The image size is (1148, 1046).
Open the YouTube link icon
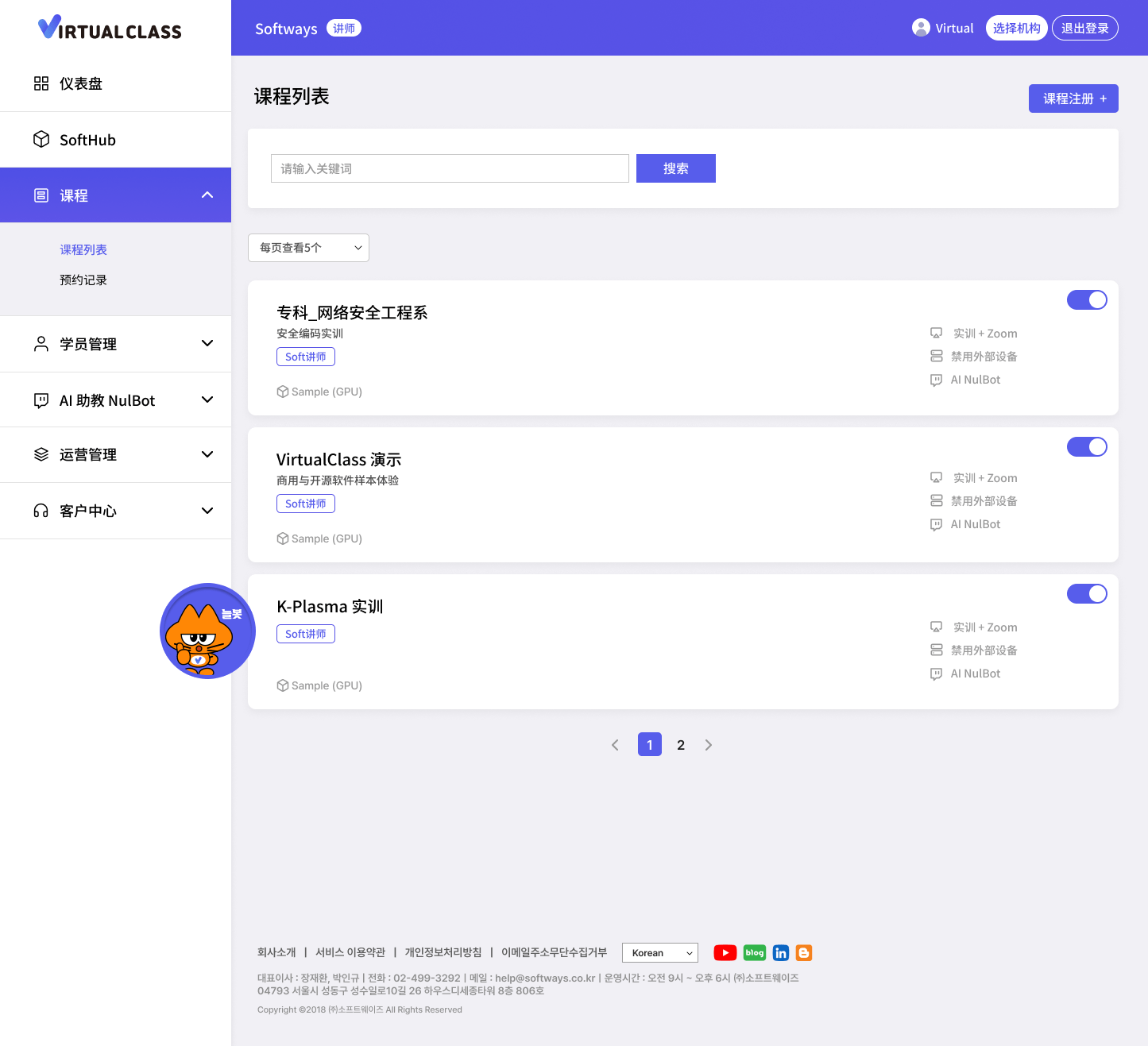pos(725,952)
